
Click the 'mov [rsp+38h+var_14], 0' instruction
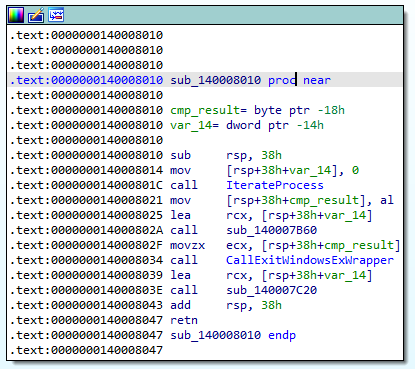pos(264,170)
